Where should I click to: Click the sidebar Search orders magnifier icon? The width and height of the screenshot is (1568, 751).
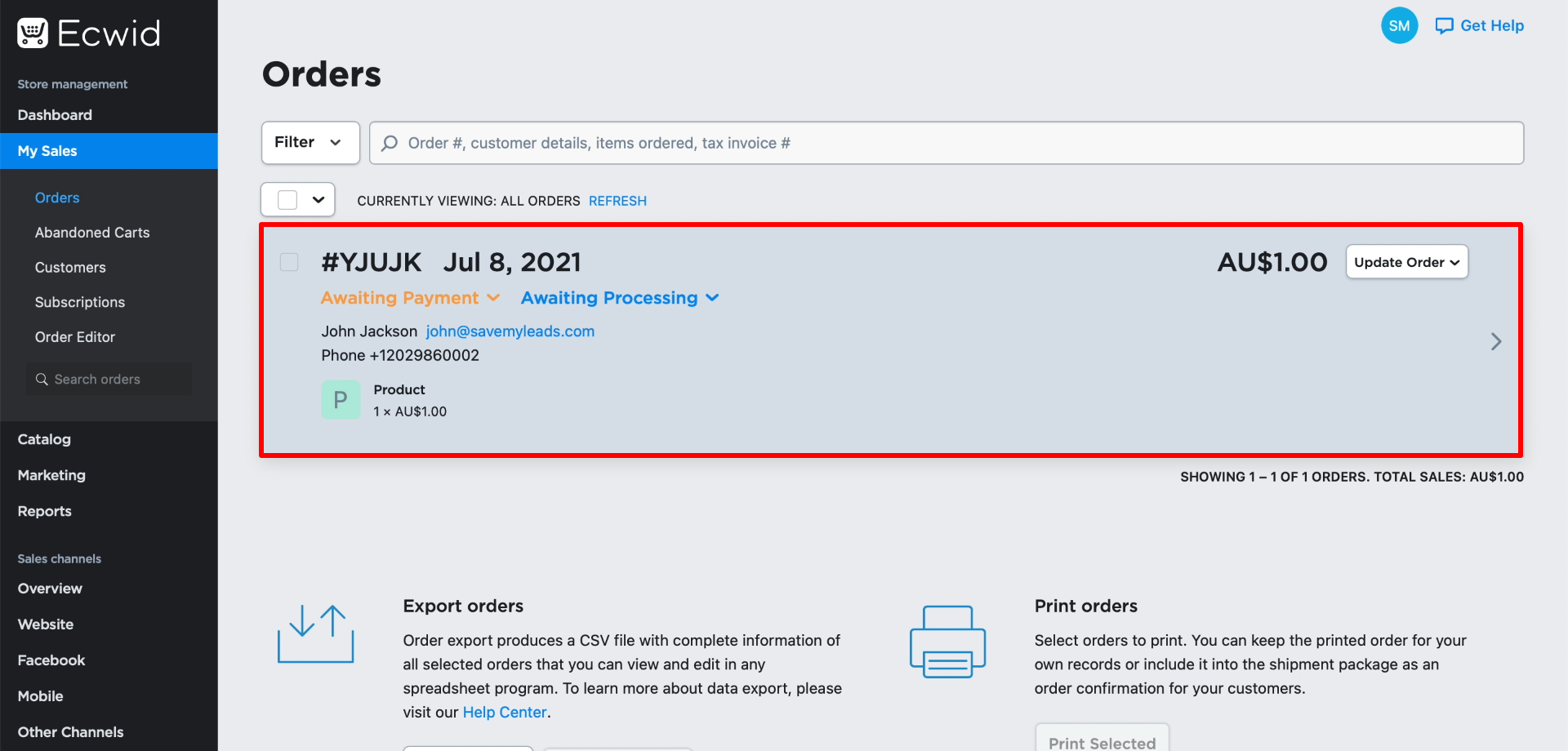click(42, 379)
